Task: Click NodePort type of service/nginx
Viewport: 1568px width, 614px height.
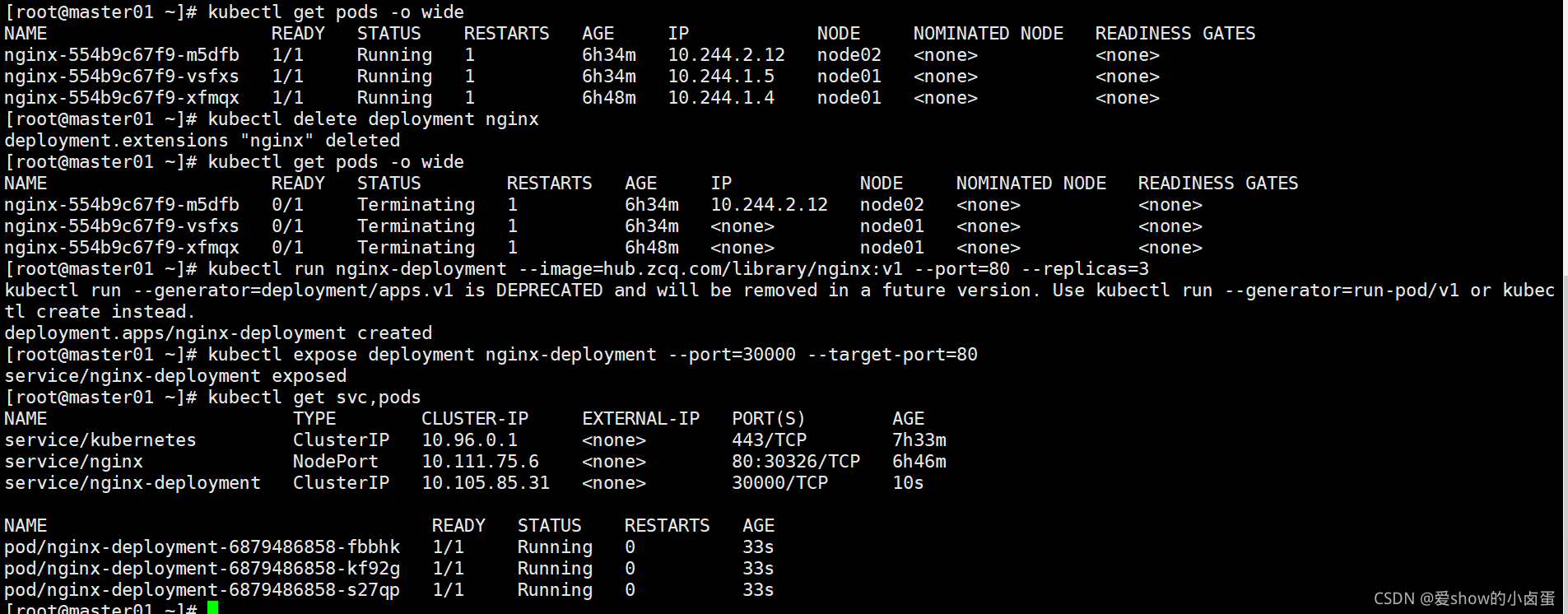Action: point(336,462)
